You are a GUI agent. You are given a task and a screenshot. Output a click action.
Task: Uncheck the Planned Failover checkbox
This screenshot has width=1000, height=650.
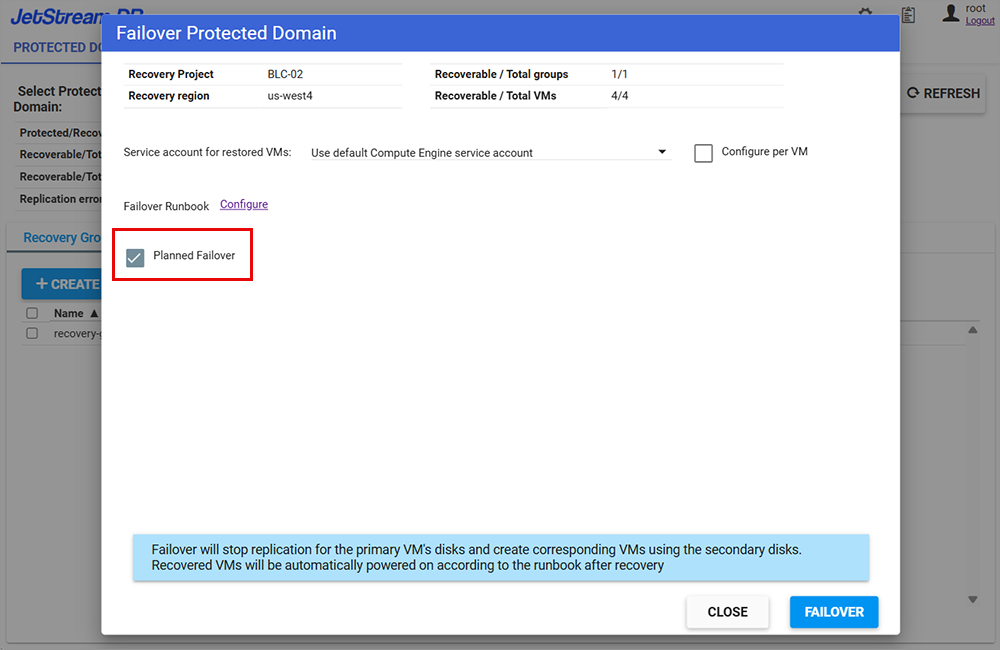pos(135,258)
